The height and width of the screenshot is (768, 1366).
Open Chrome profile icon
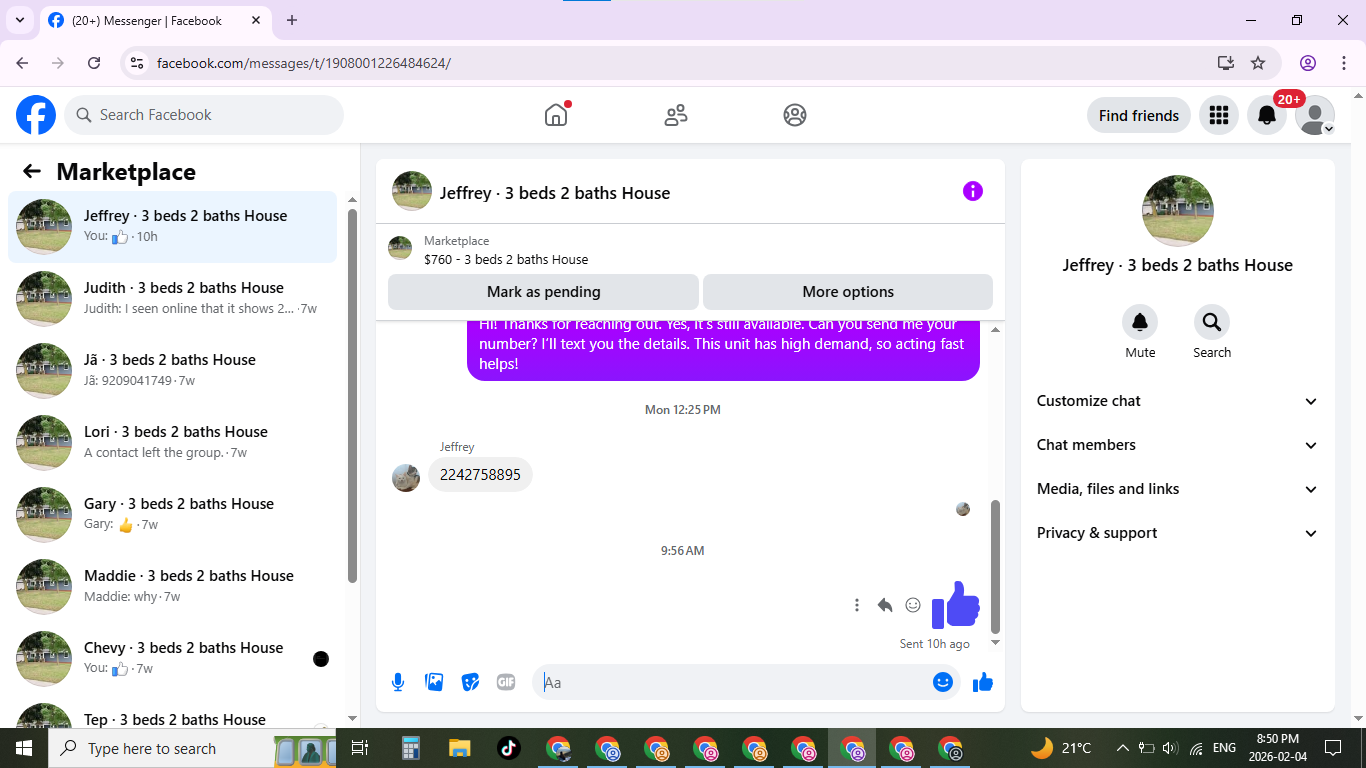(1308, 63)
